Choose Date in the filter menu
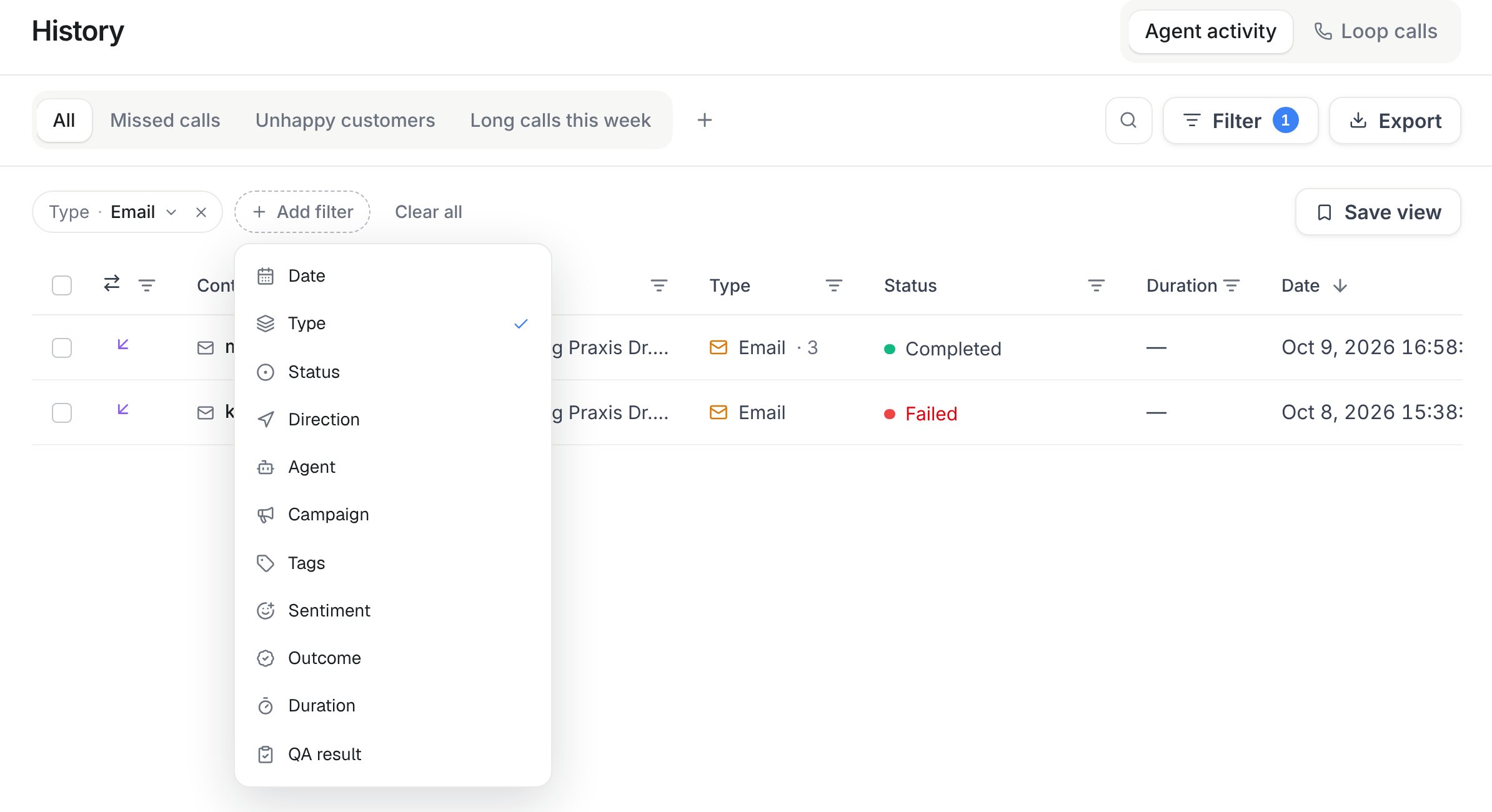1492x812 pixels. click(x=393, y=275)
